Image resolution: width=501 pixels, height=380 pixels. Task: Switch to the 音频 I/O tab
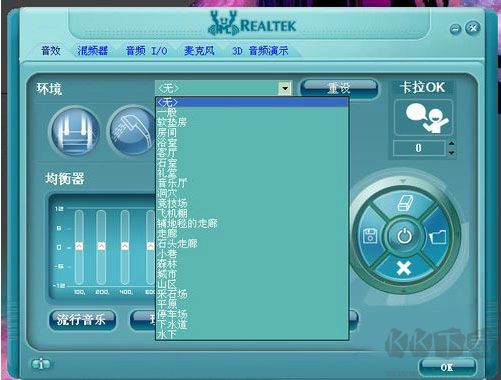click(147, 51)
